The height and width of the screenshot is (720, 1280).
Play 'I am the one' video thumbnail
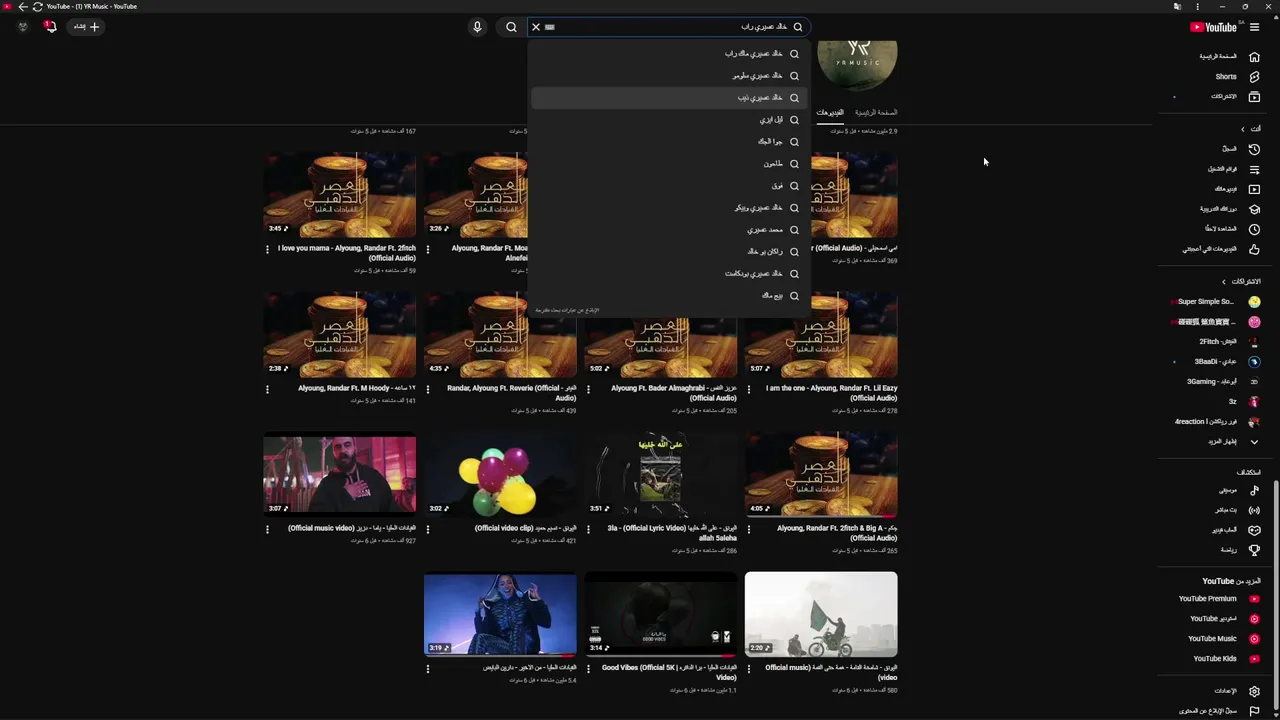(x=821, y=335)
